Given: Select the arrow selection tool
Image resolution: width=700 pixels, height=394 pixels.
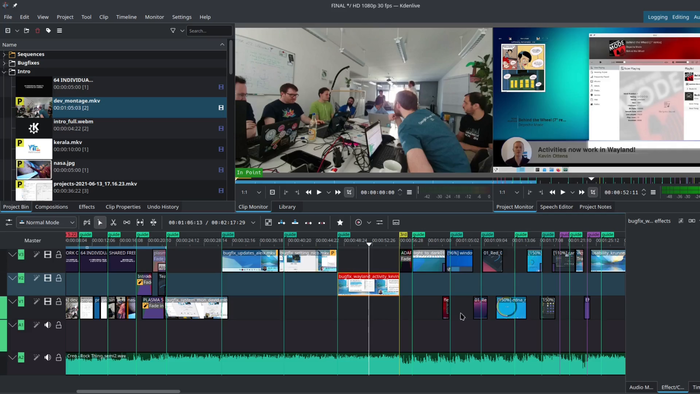Looking at the screenshot, I should (100, 222).
